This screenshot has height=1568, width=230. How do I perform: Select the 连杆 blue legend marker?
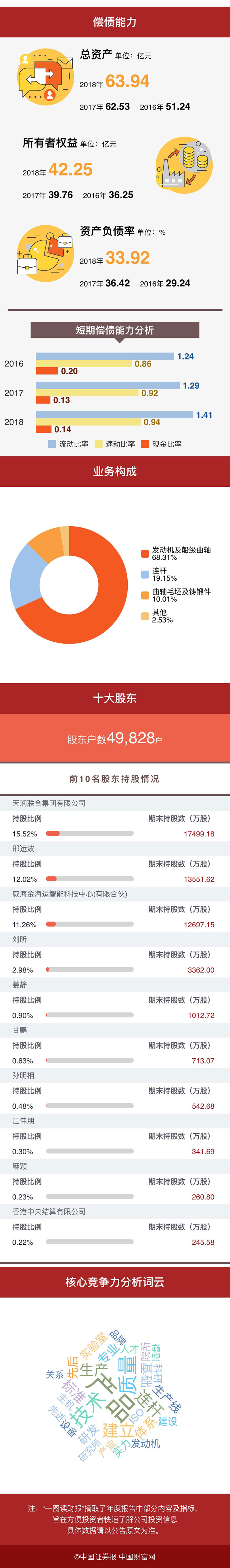(145, 574)
